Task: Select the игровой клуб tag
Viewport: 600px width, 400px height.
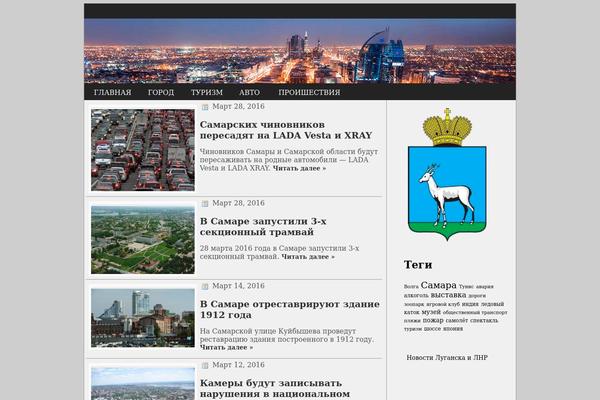Action: (x=443, y=304)
